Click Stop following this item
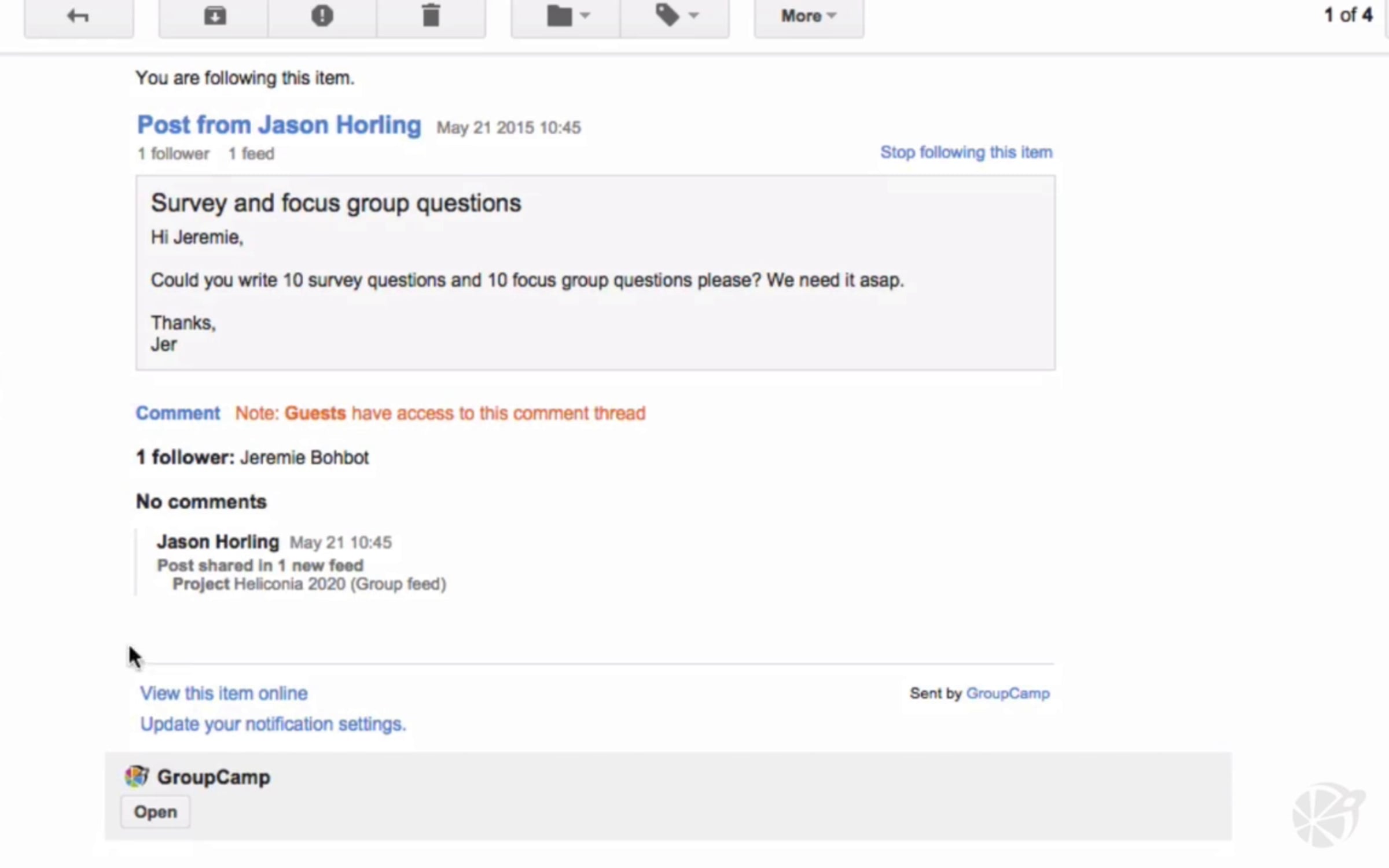The width and height of the screenshot is (1389, 868). [966, 152]
